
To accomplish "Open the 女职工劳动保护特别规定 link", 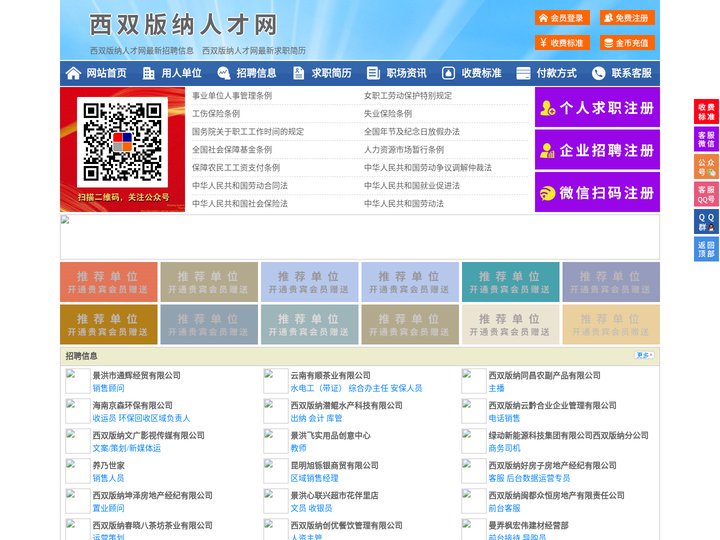I will (x=408, y=96).
